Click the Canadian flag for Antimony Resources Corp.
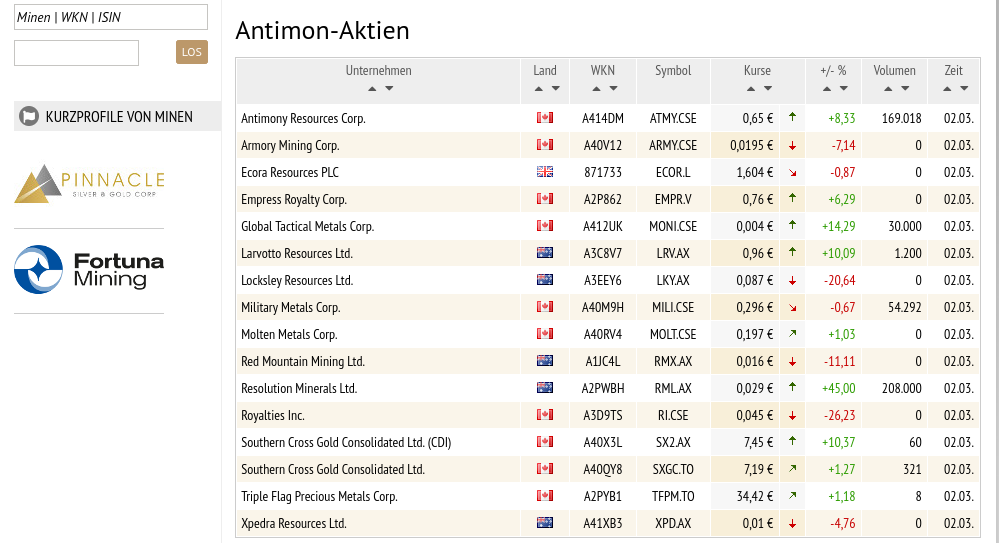Viewport: 999px width, 543px height. 545,118
